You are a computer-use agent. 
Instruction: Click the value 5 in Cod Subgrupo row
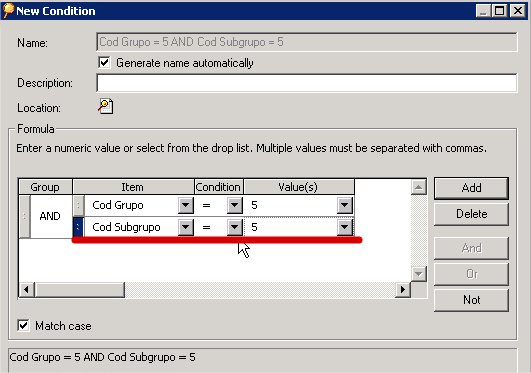point(255,227)
